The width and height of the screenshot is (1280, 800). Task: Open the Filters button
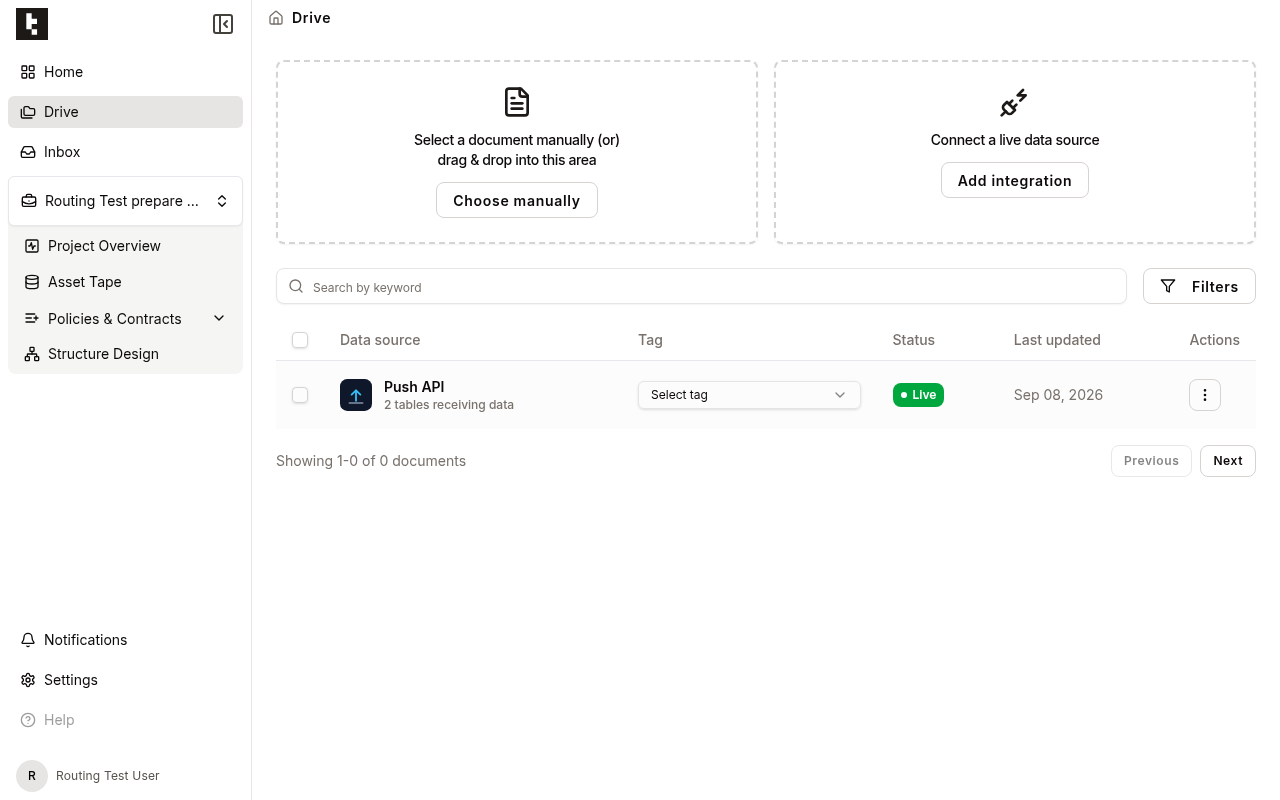[1199, 286]
